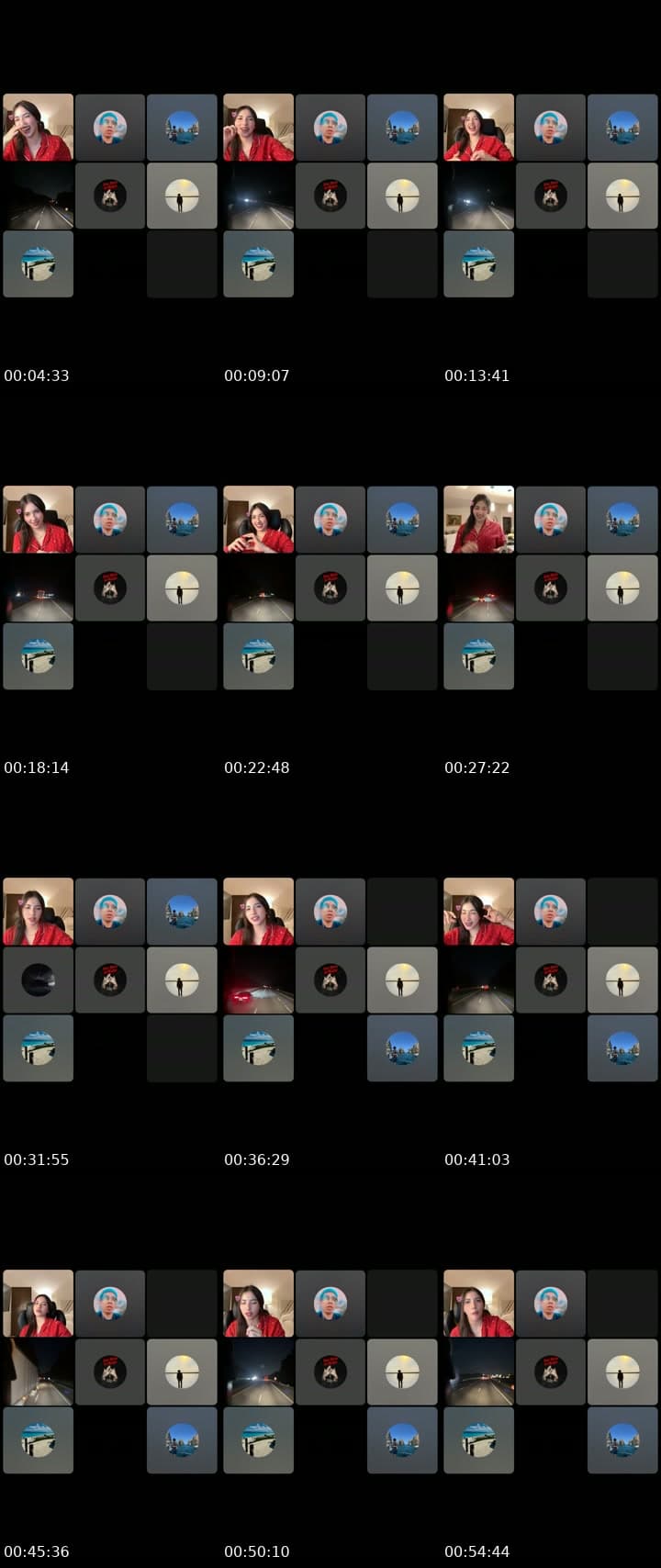The width and height of the screenshot is (661, 1568).
Task: Select red-black logo avatar in 00:27:22 frame
Action: 551,588
